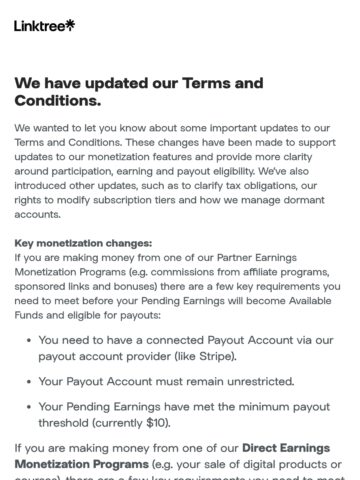
Task: Click the word 'Conditions.' in the heading
Action: point(58,100)
